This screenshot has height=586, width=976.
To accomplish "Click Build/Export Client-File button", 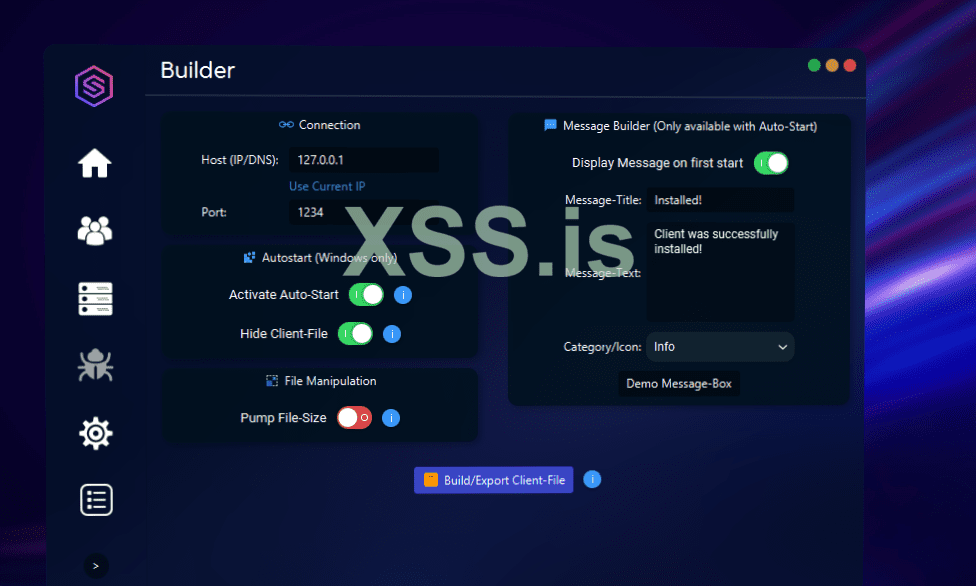I will (494, 480).
